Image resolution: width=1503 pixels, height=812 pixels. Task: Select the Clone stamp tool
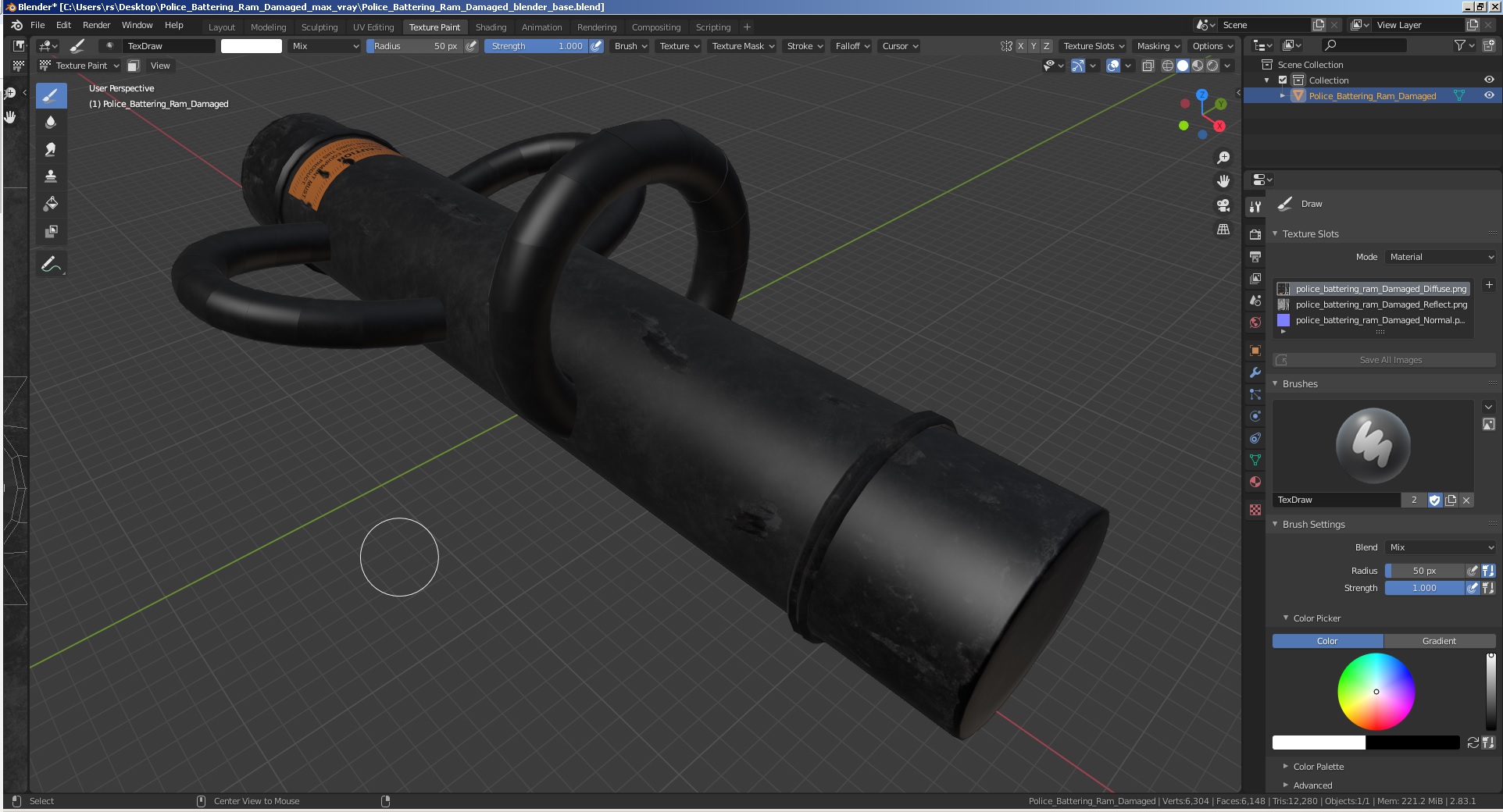(51, 176)
